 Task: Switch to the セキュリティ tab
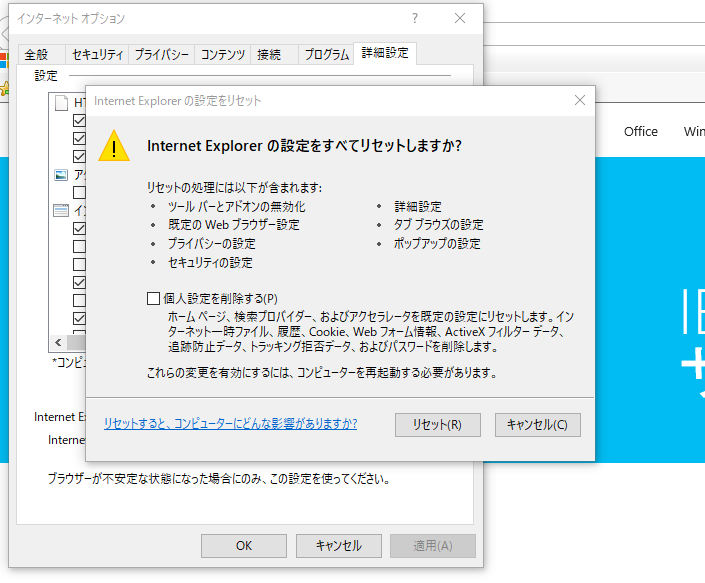pos(97,55)
